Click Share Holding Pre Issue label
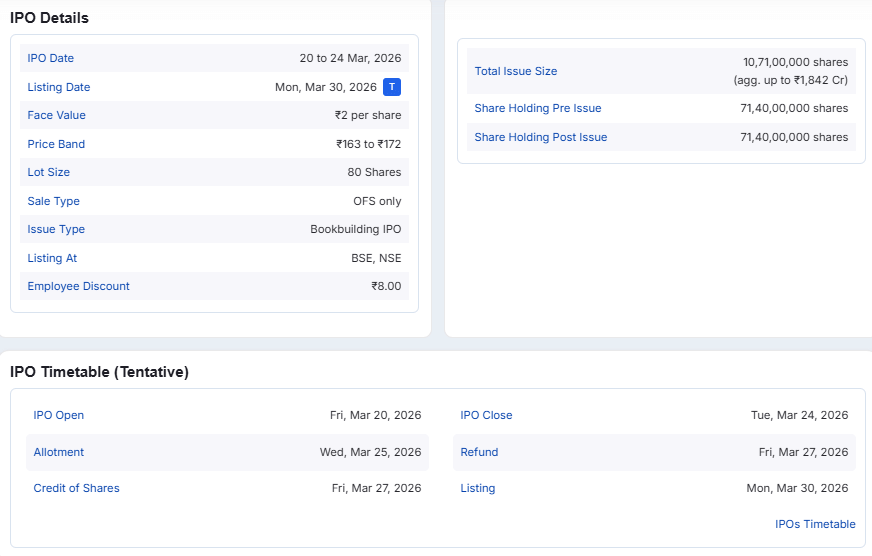Screen dimensions: 872x556 pos(538,108)
